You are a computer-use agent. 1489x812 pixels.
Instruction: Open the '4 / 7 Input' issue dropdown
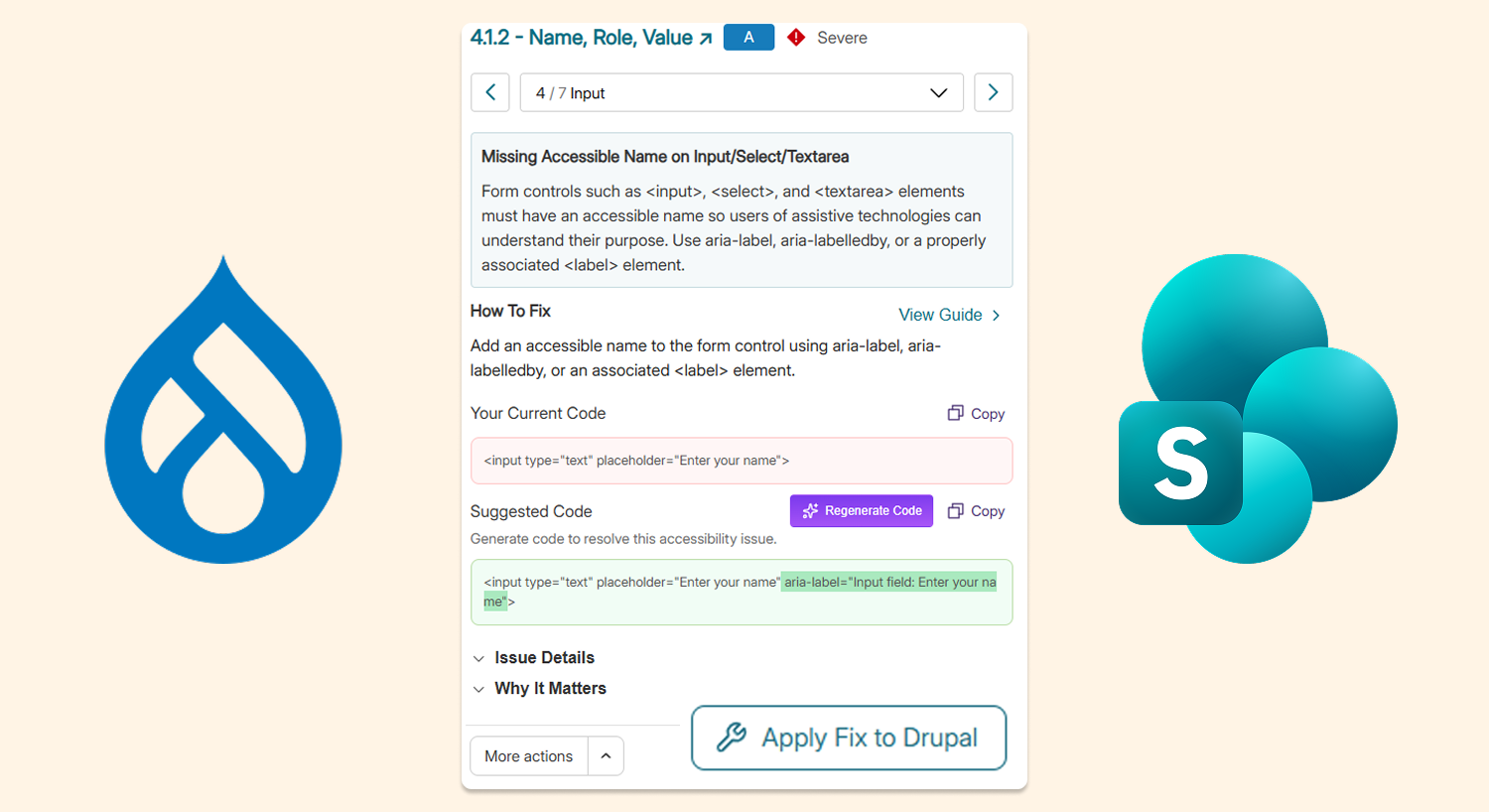click(742, 92)
